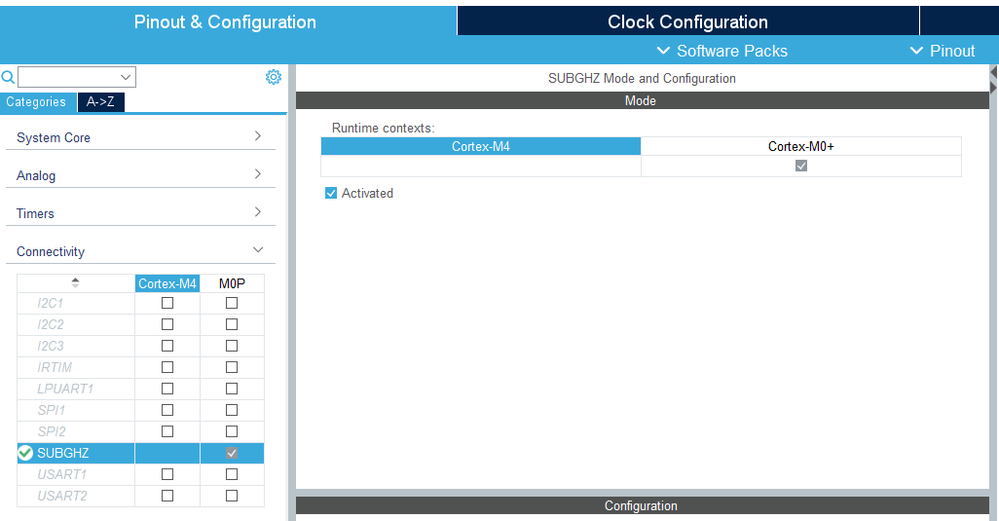Open the Pinout dropdown menu
Screen dimensions: 999x521
(942, 51)
